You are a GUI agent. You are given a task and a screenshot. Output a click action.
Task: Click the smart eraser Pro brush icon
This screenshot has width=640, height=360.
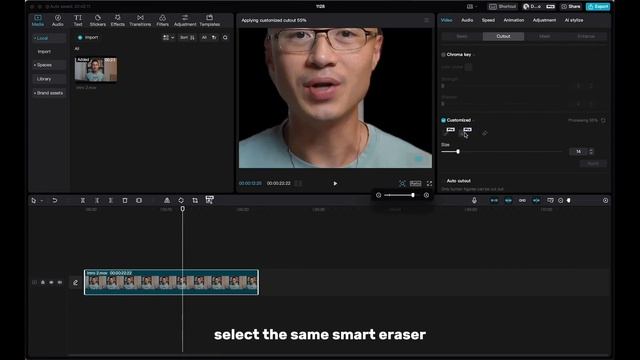[x=466, y=132]
